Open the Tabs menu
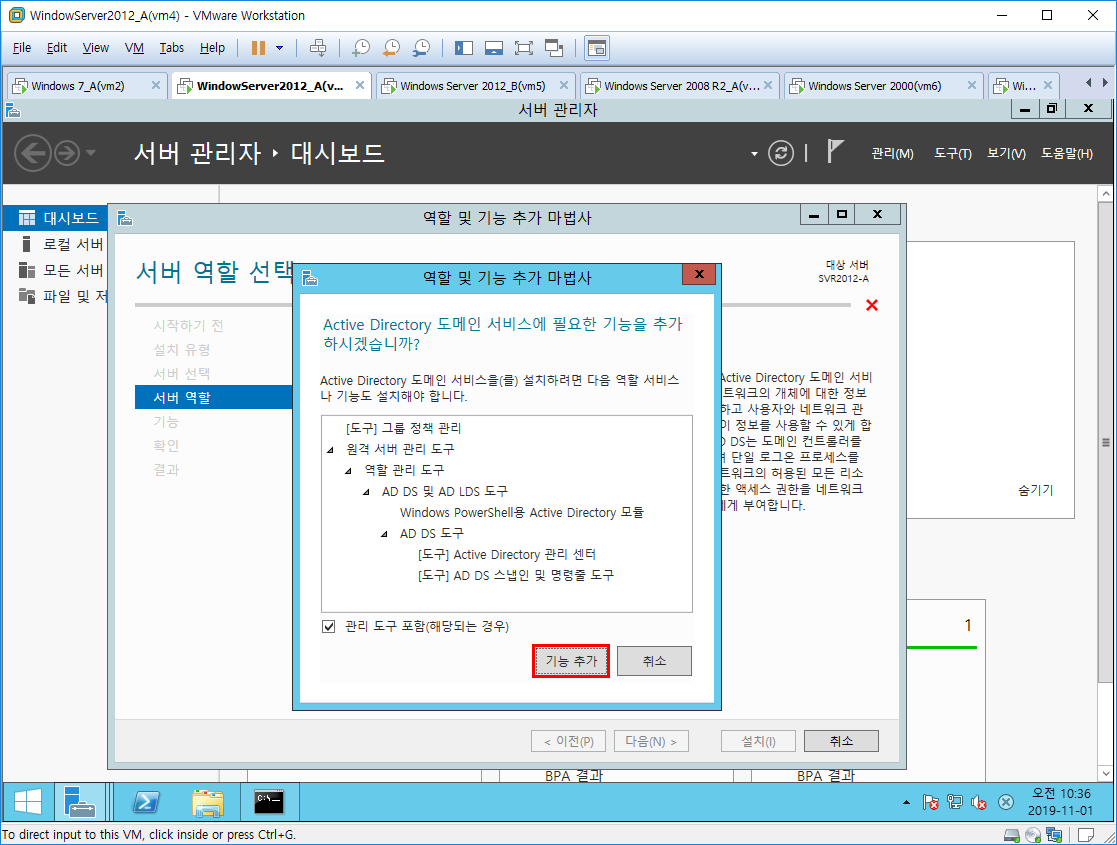This screenshot has width=1117, height=845. point(172,48)
